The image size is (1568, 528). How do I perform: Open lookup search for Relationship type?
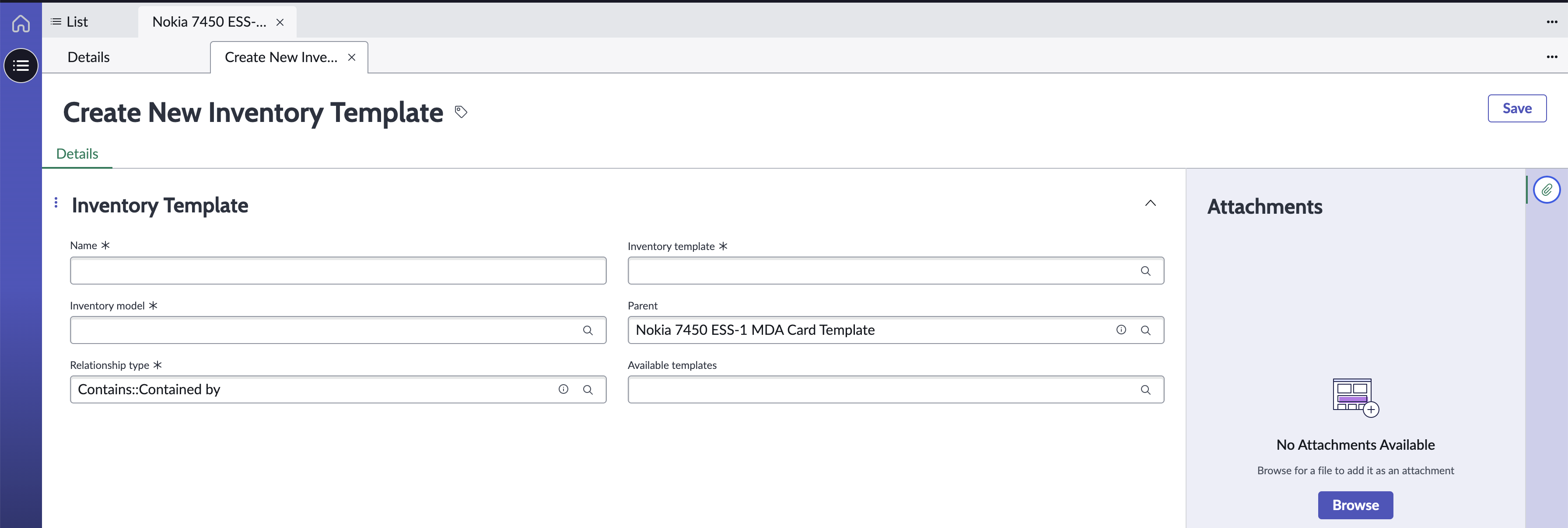point(588,390)
